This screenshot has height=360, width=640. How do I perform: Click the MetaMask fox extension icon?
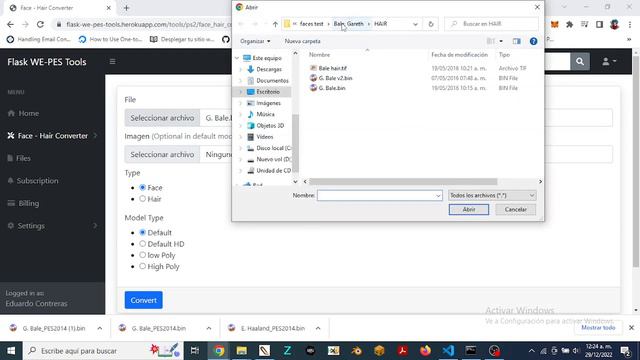(554, 24)
